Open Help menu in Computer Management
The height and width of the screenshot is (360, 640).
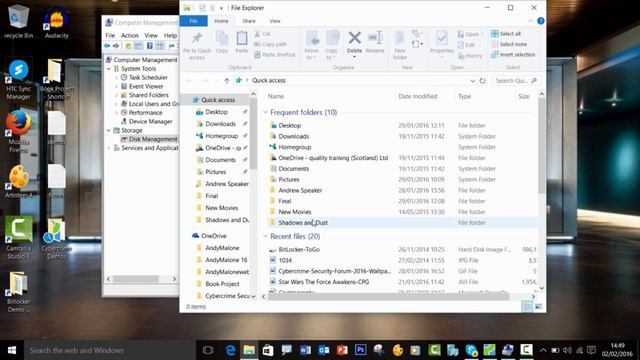point(170,36)
